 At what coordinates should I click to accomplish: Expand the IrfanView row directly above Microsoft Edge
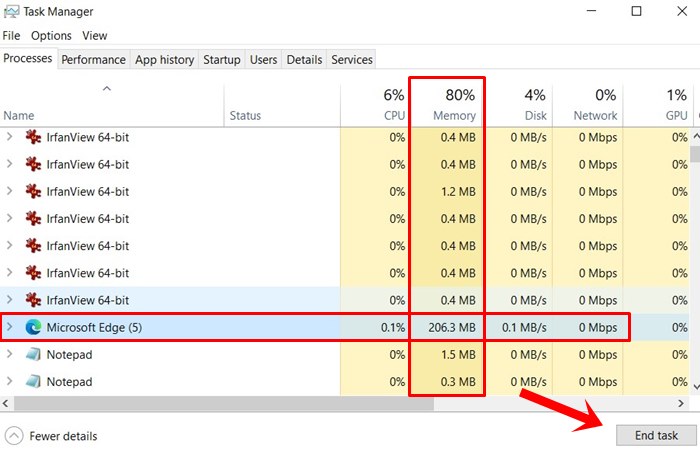click(x=9, y=300)
